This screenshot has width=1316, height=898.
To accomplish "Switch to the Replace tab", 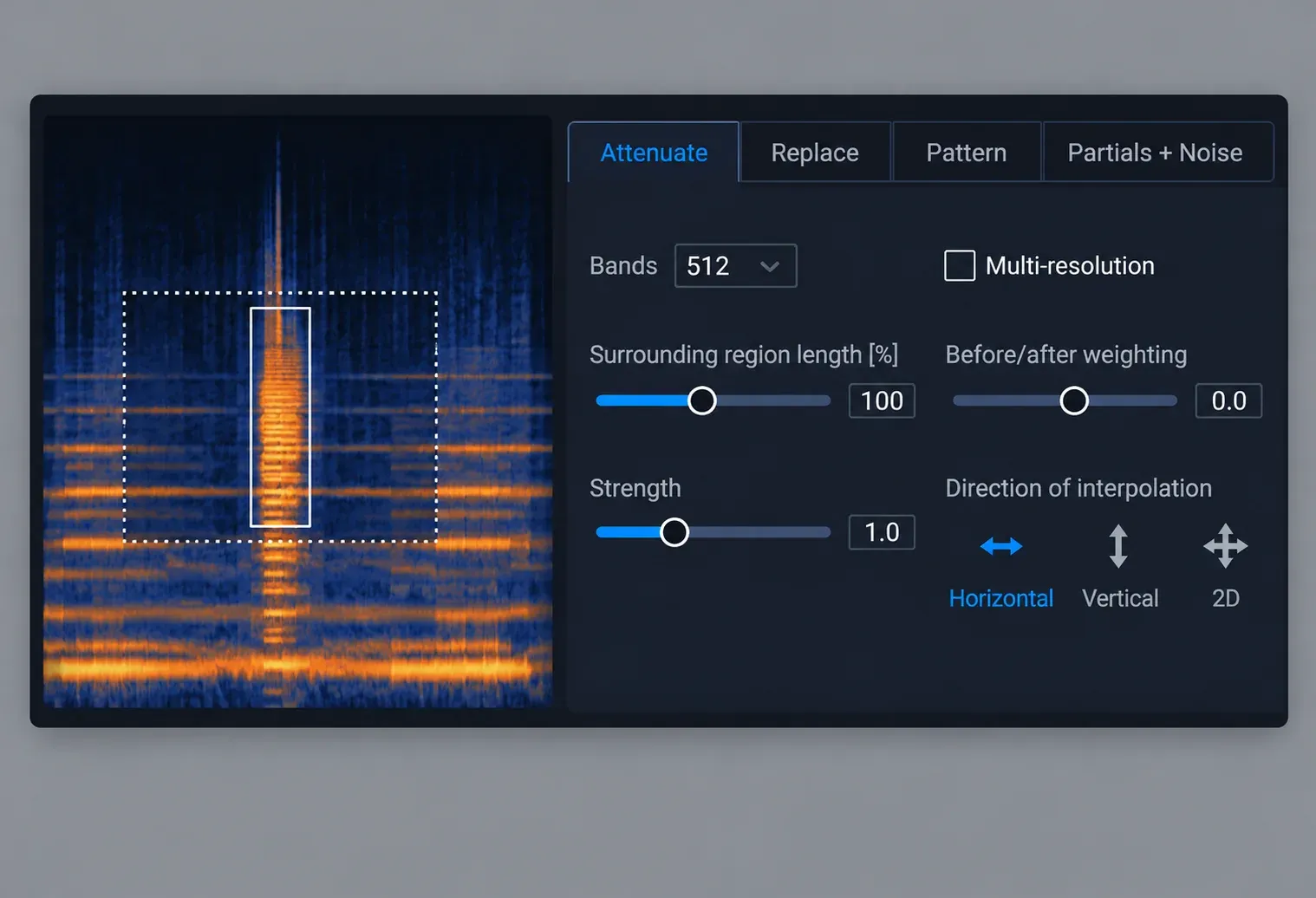I will (815, 153).
